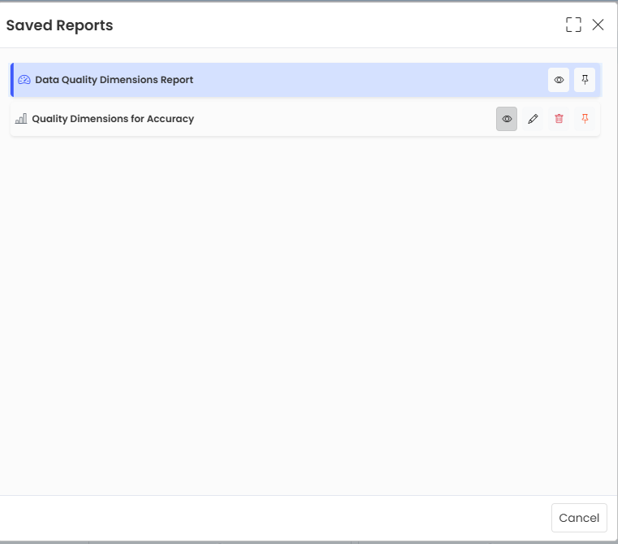618x544 pixels.
Task: View the Data Quality Dimensions Report
Action: click(558, 80)
